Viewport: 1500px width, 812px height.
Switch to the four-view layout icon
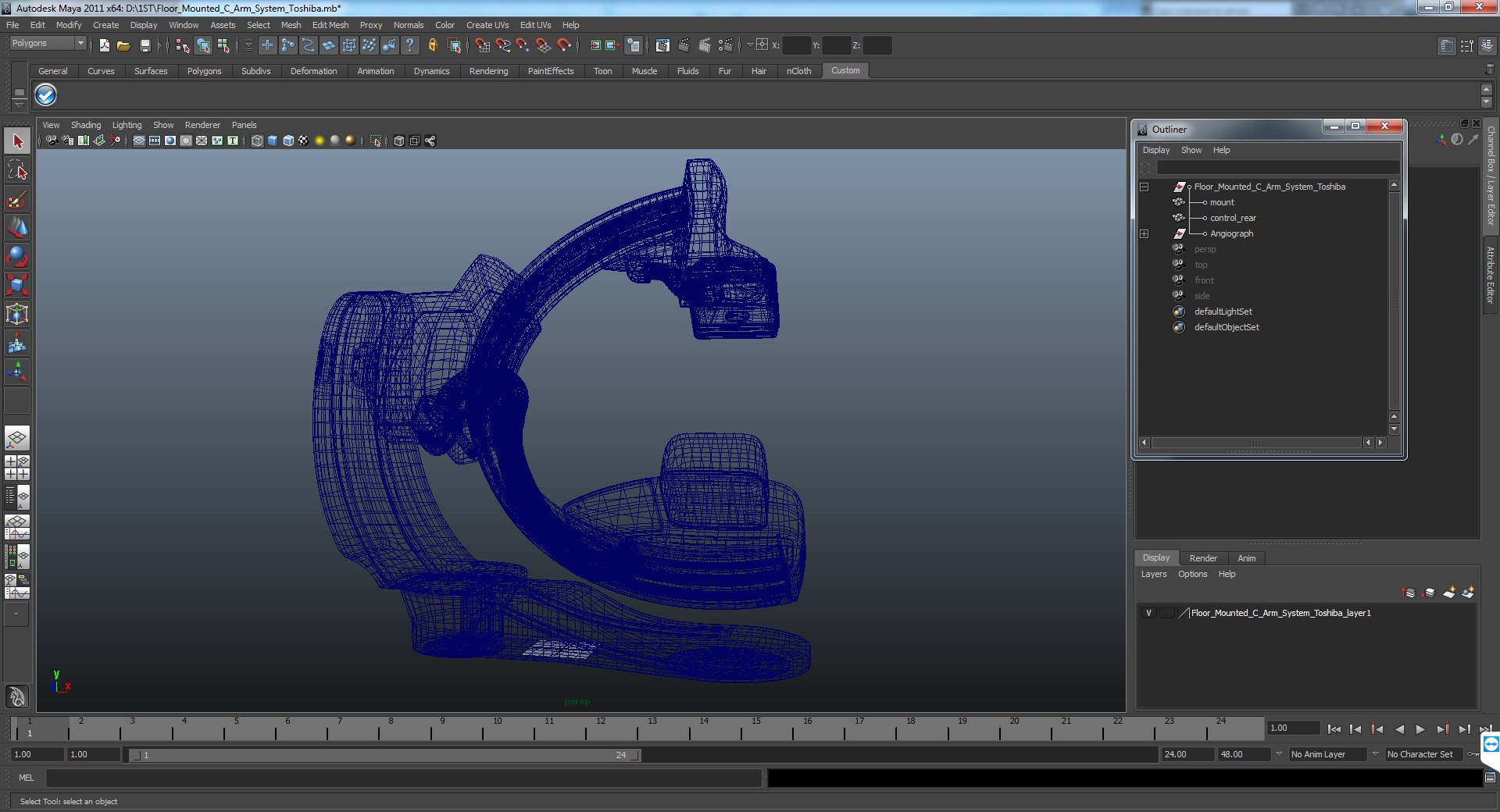tap(17, 468)
